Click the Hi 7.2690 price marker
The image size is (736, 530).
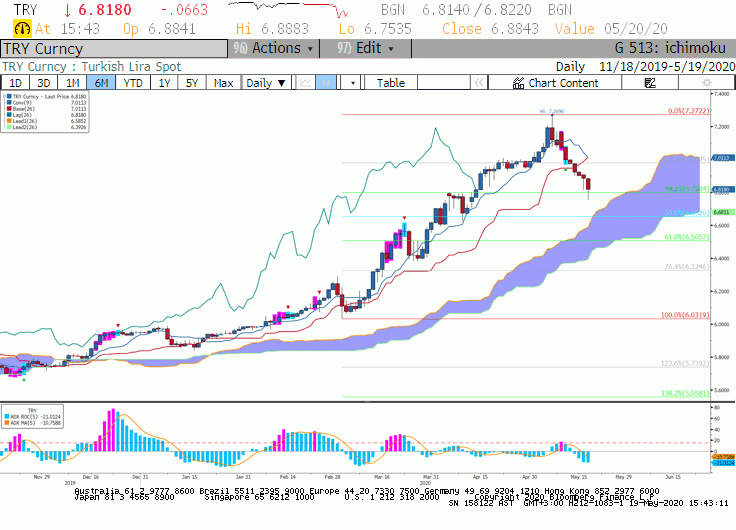click(552, 112)
